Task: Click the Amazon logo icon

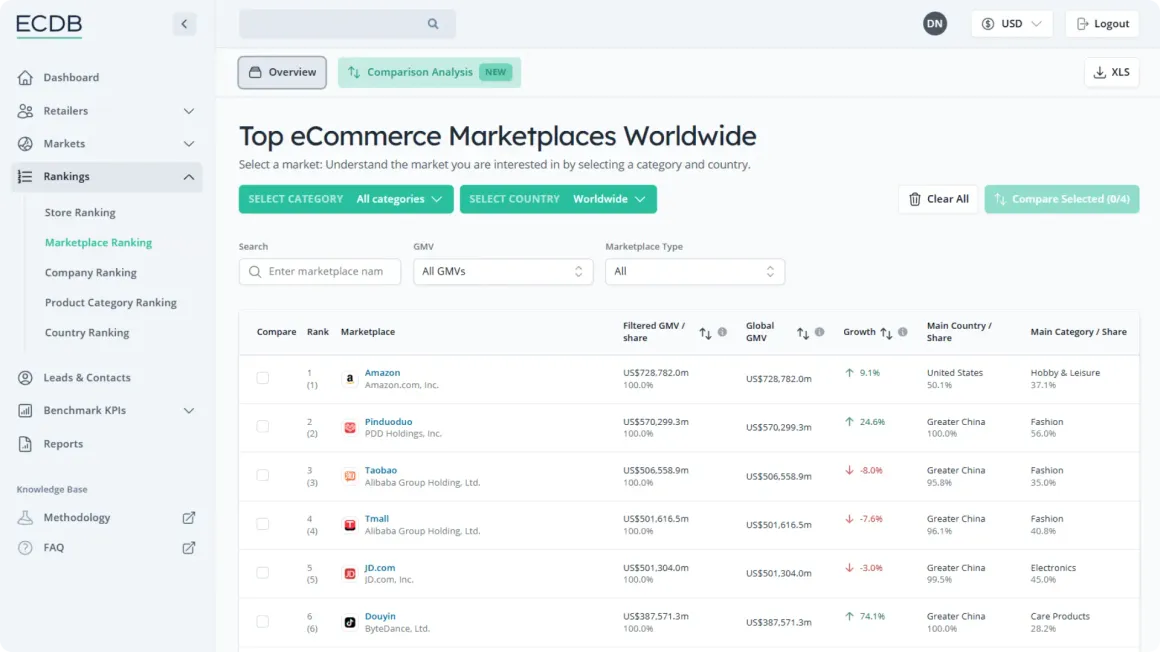Action: [350, 379]
